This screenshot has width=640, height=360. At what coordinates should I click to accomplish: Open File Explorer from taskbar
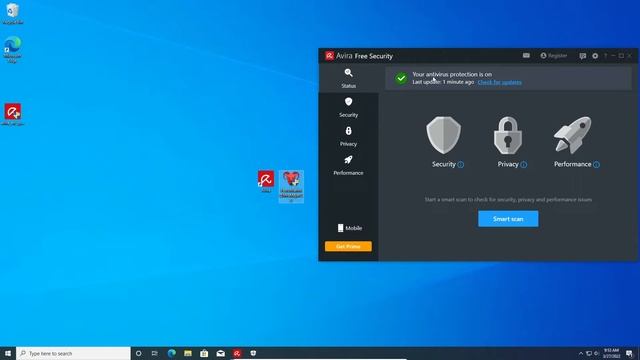click(x=188, y=353)
